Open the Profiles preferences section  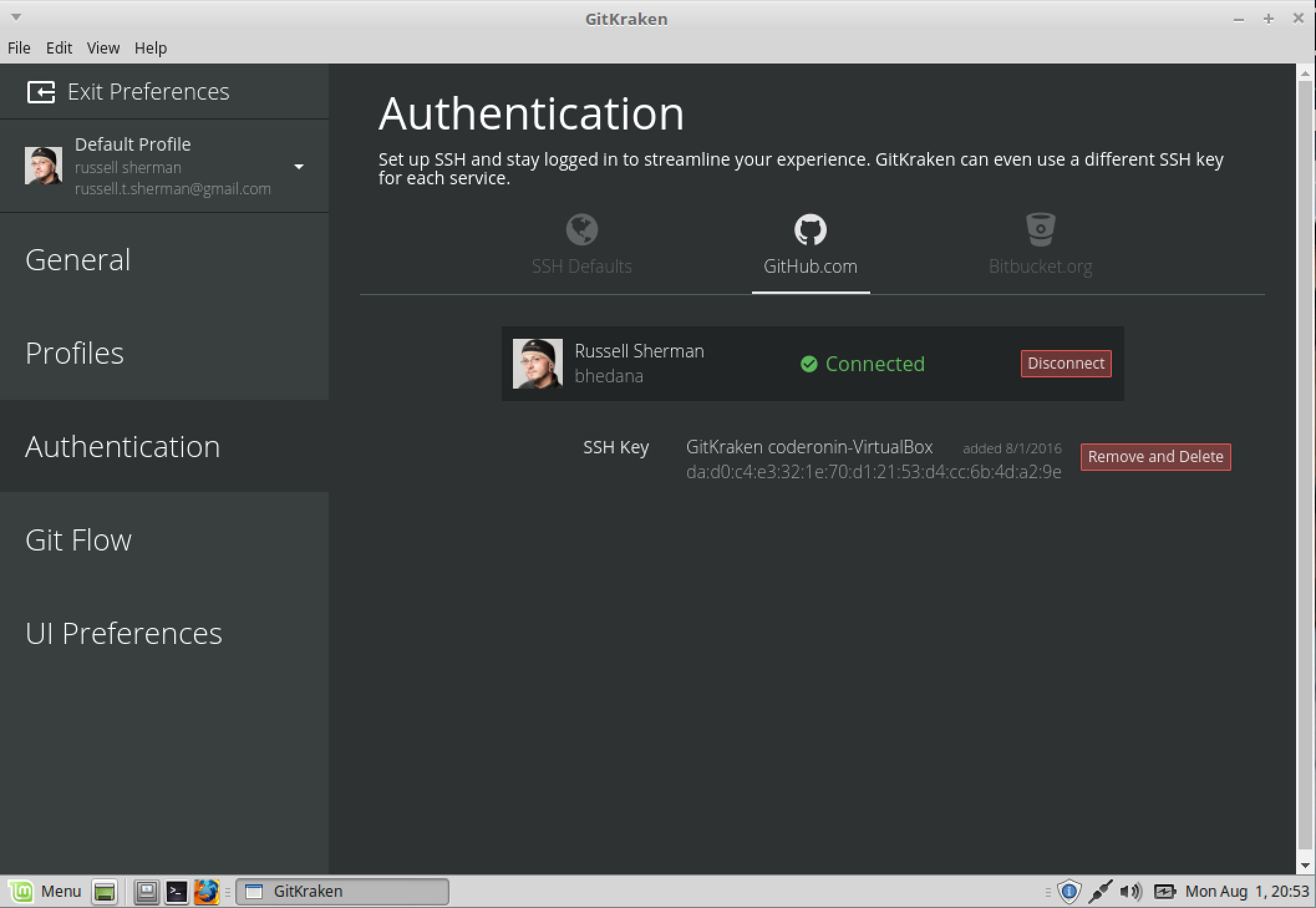[x=164, y=353]
